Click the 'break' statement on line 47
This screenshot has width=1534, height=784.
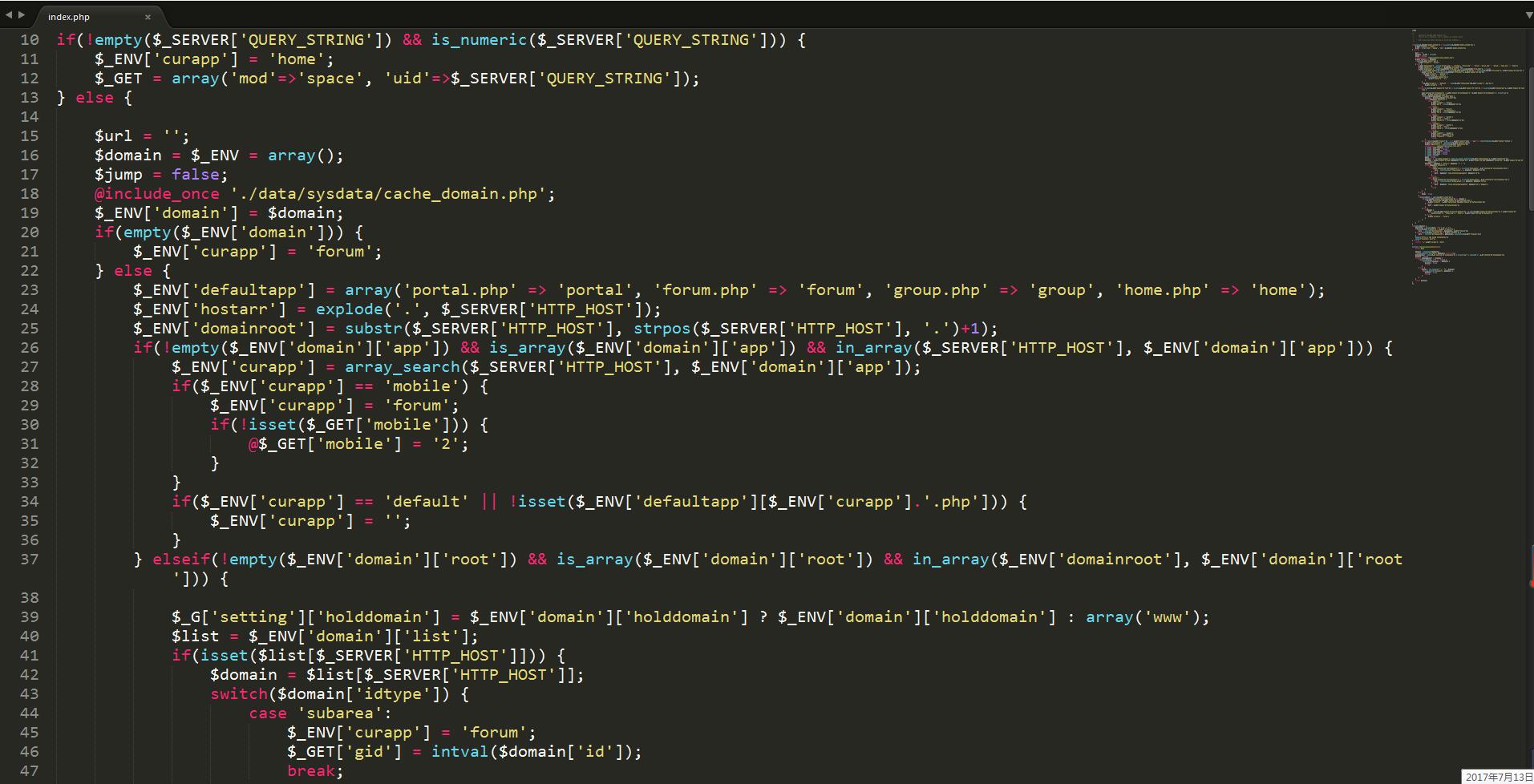pyautogui.click(x=310, y=771)
